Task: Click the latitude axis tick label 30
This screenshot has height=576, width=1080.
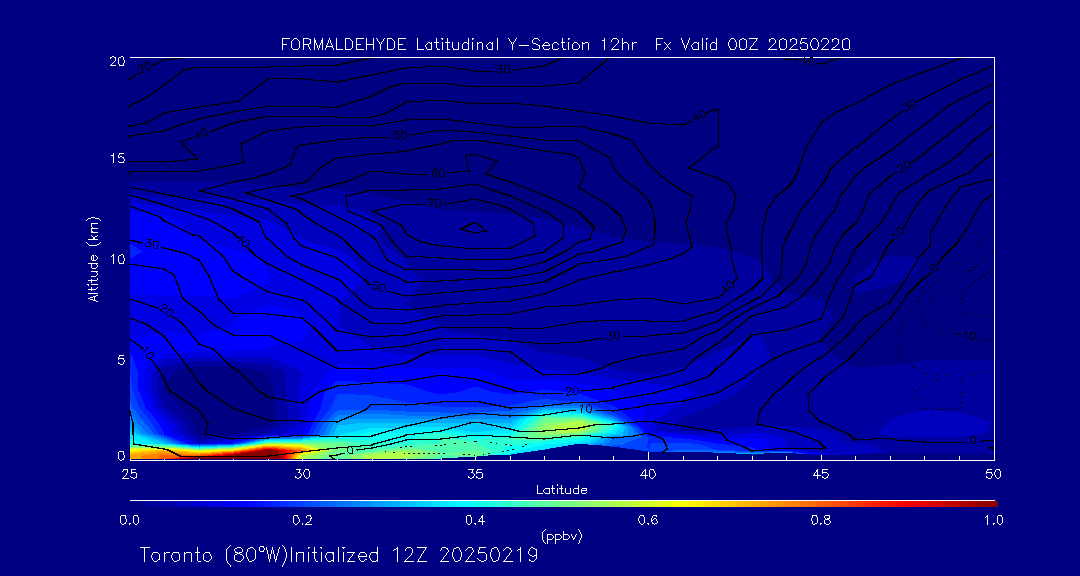Action: tap(302, 473)
